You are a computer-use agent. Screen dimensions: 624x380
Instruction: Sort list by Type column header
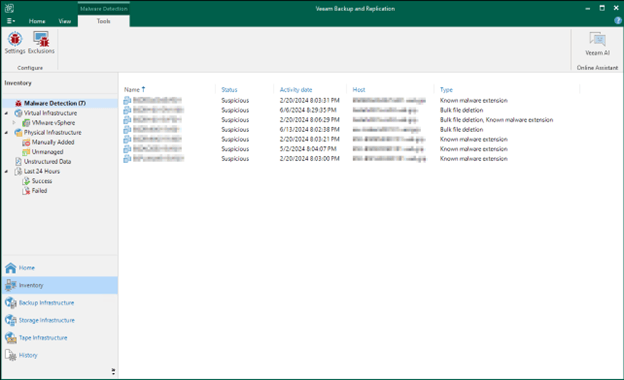tap(446, 90)
